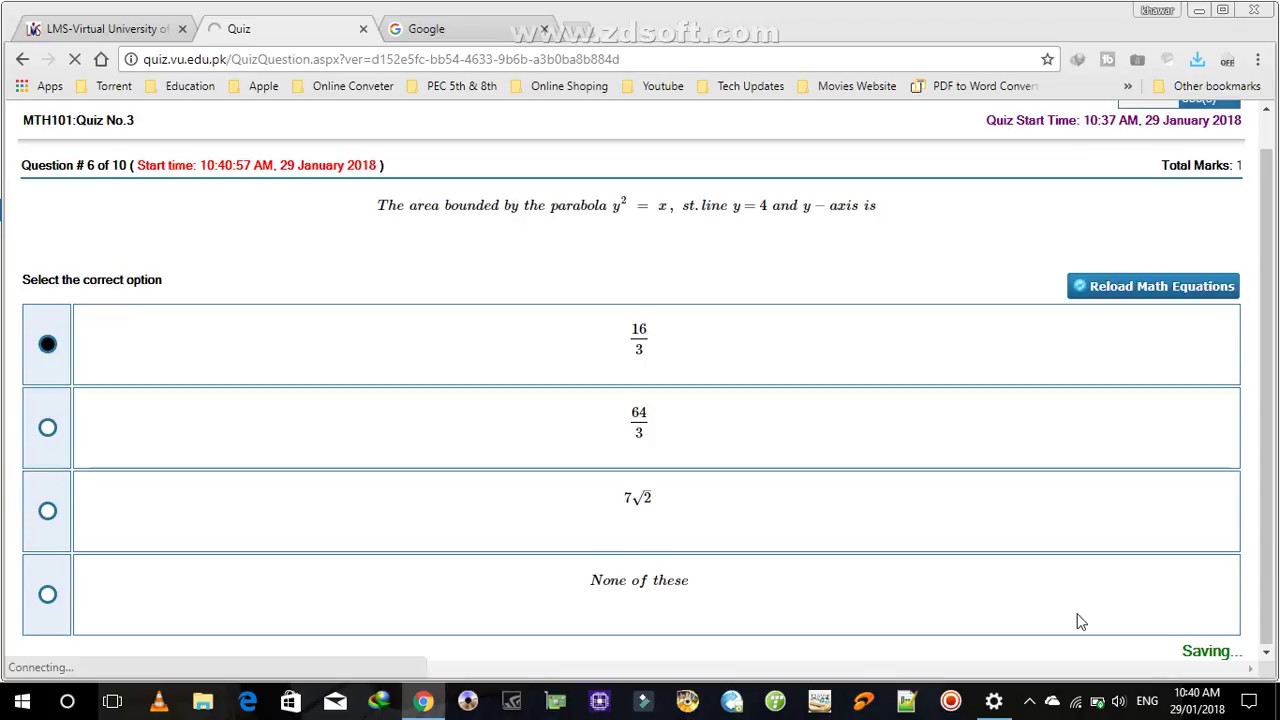
Task: Open the Youtube bookmark folder
Action: coord(653,86)
